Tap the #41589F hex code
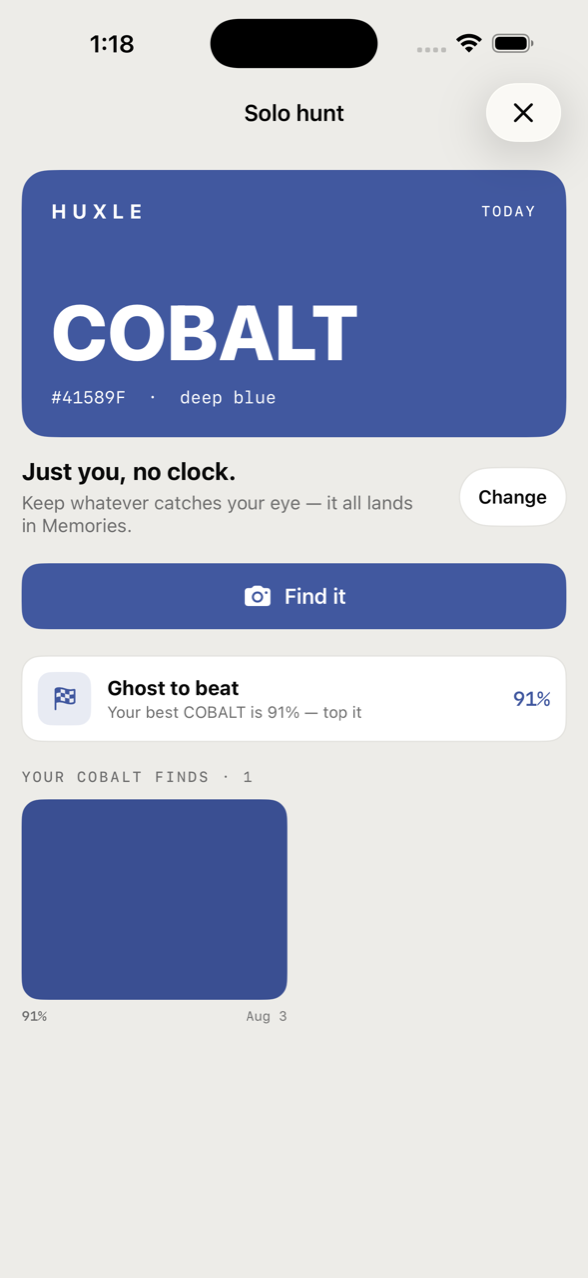This screenshot has height=1278, width=588. point(88,397)
